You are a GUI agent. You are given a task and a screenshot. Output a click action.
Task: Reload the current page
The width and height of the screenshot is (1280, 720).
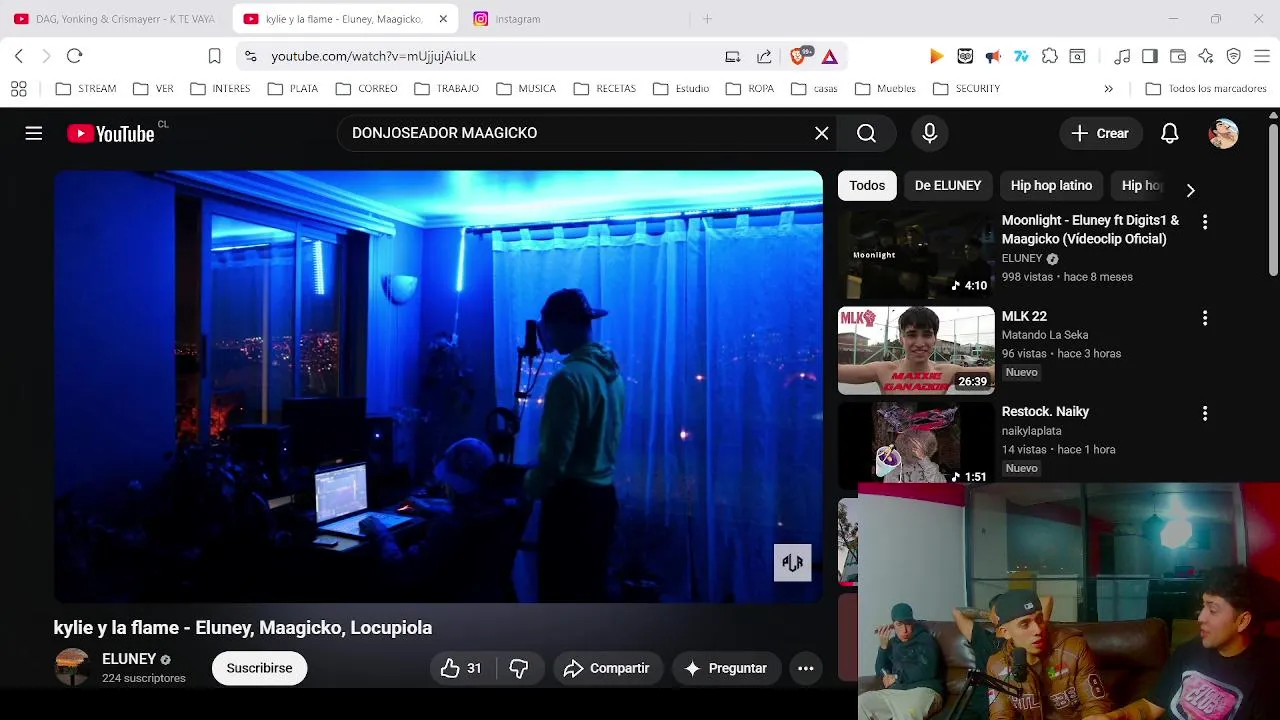[74, 56]
